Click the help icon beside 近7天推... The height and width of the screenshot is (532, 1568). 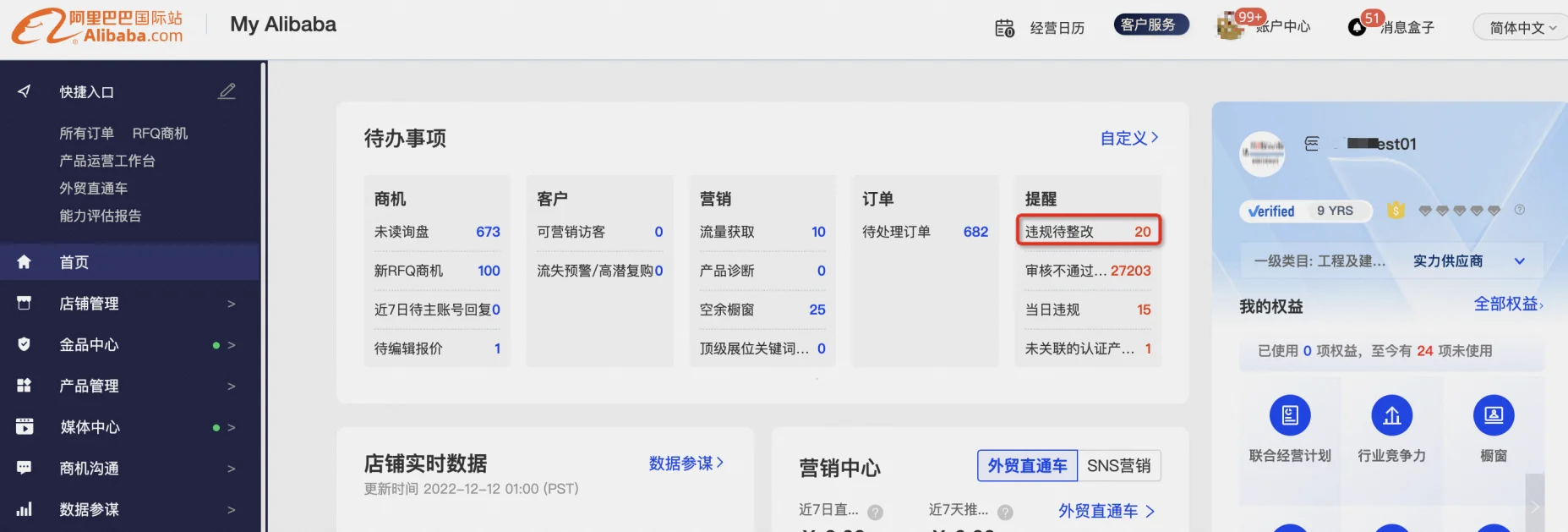1005,512
